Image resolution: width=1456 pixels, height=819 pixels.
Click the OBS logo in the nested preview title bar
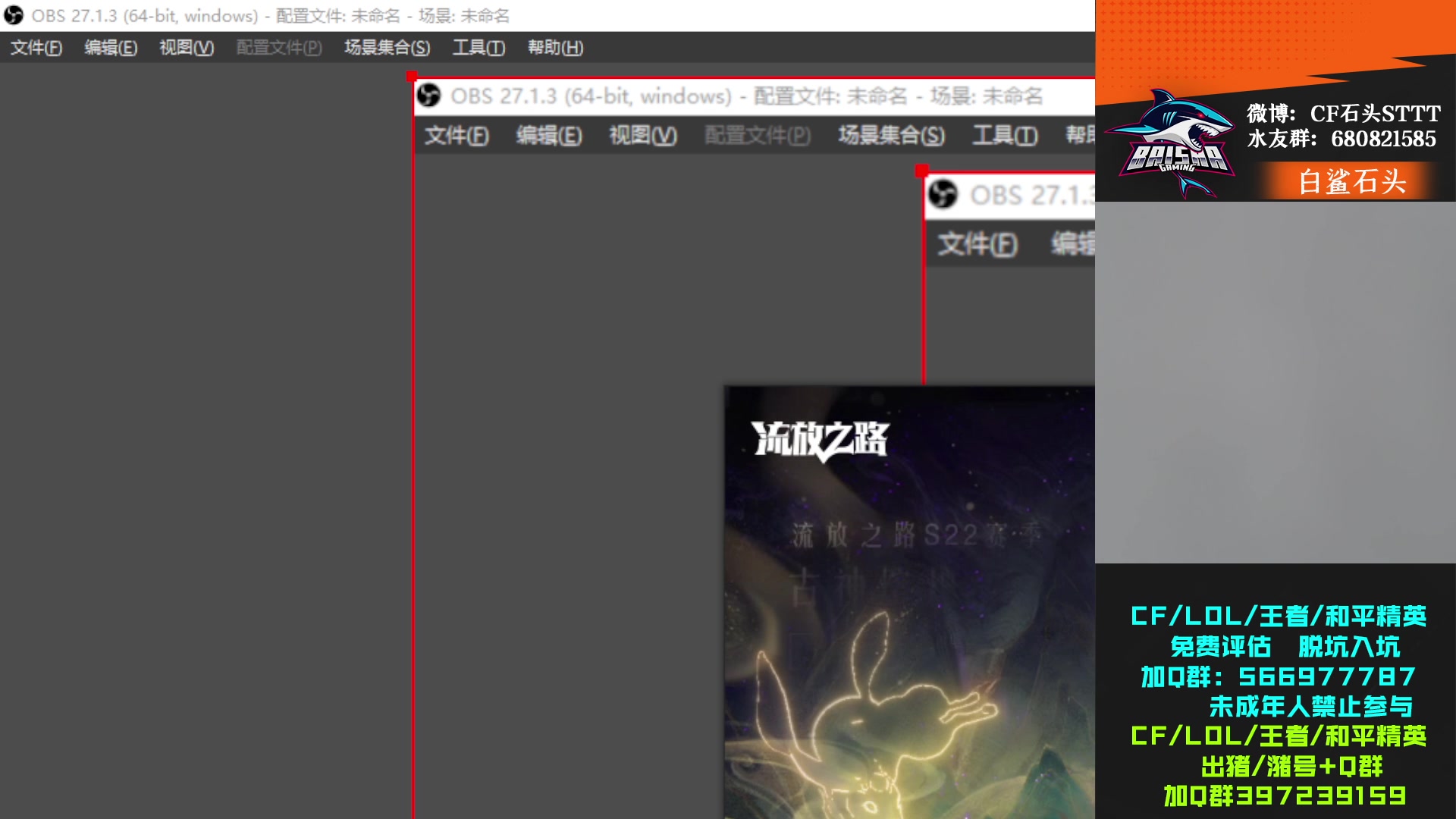pyautogui.click(x=428, y=96)
